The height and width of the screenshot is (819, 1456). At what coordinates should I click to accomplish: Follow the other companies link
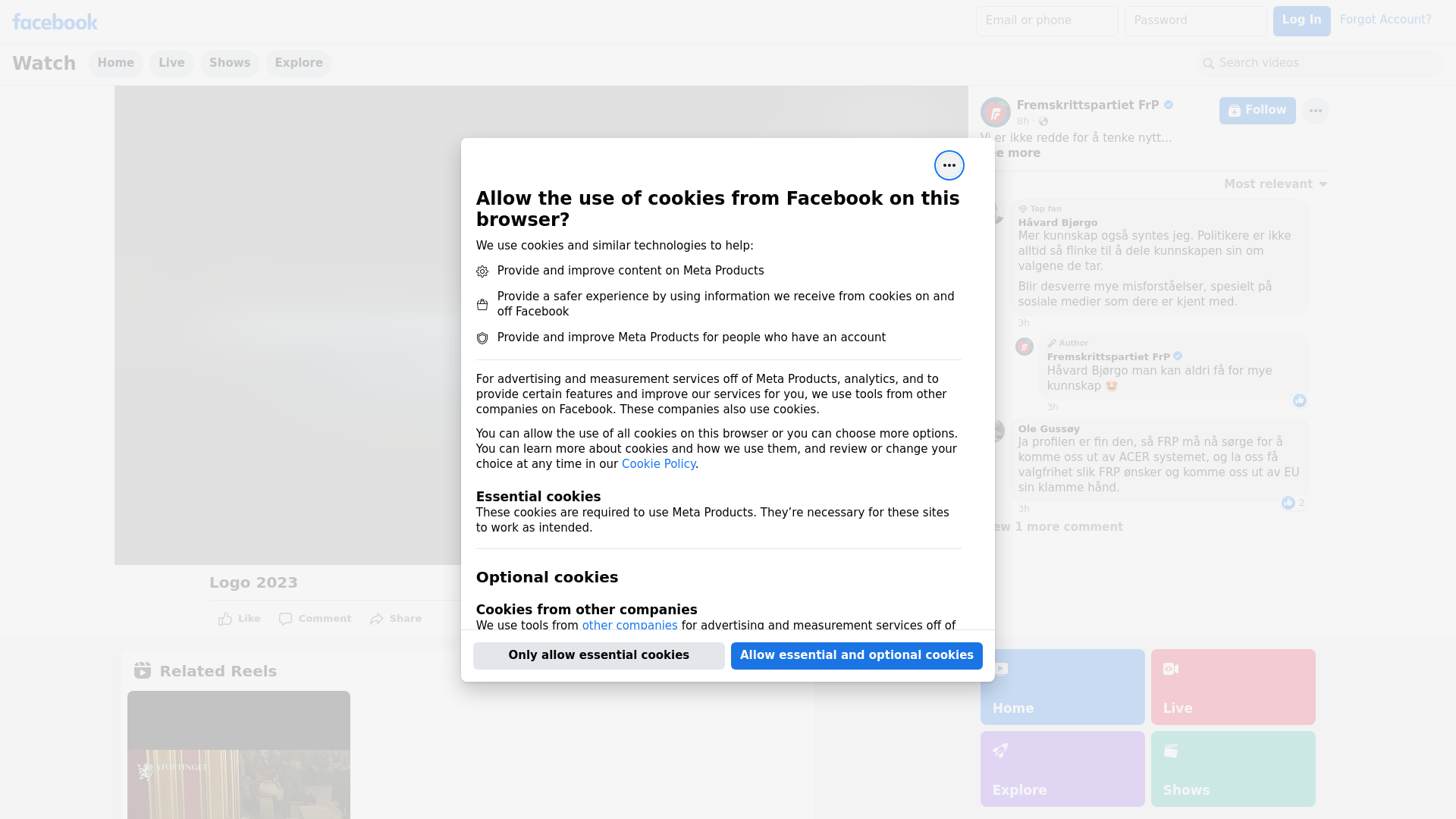click(629, 625)
